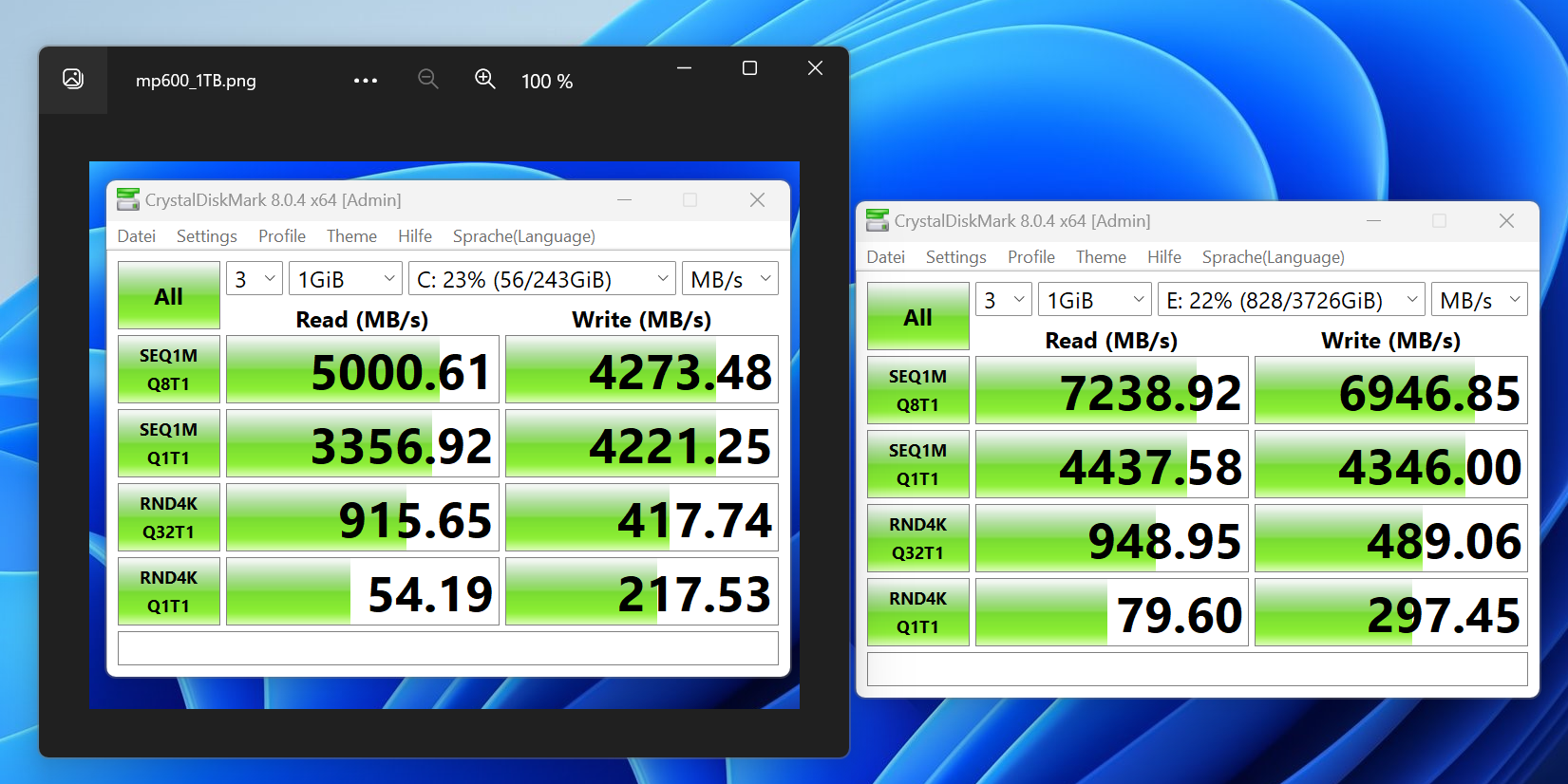This screenshot has height=784, width=1568.
Task: Click the zoom in magnifier icon
Action: click(x=485, y=79)
